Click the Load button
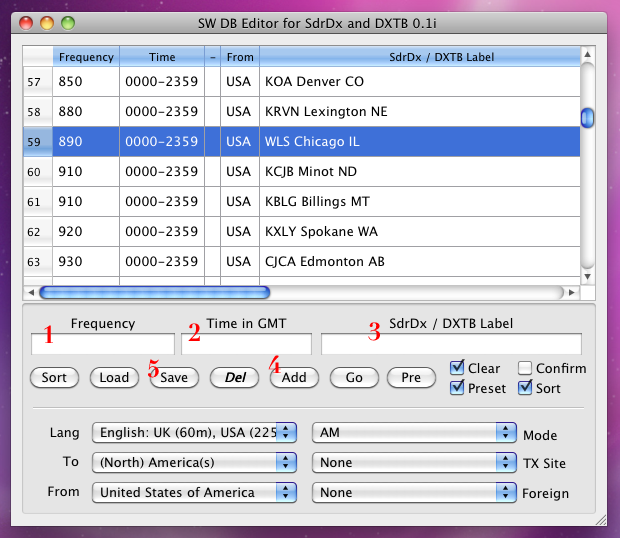Image resolution: width=620 pixels, height=538 pixels. click(114, 378)
